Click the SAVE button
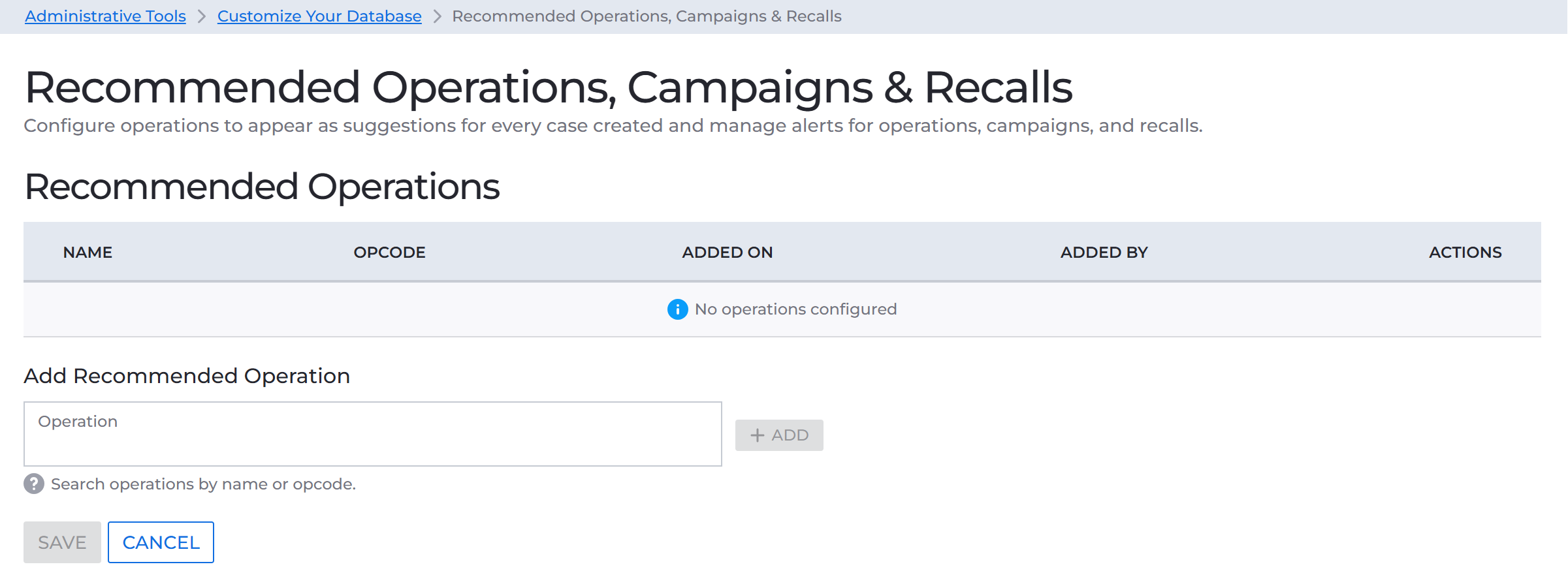Screen dimensions: 1568x588 click(62, 542)
